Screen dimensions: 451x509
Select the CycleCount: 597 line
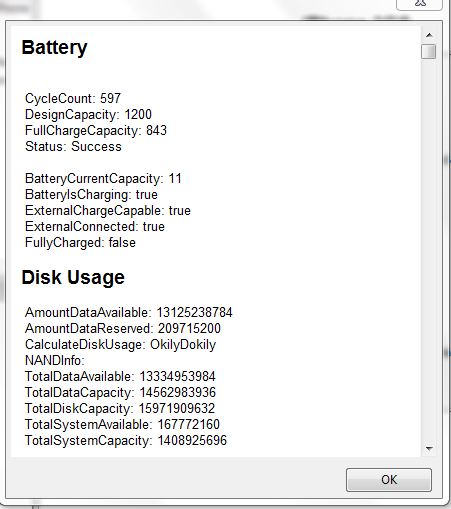coord(73,98)
